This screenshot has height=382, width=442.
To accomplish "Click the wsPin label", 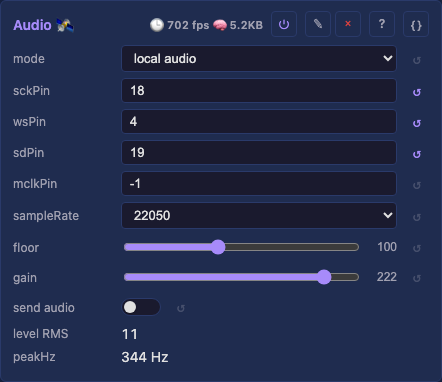I will [x=29, y=122].
